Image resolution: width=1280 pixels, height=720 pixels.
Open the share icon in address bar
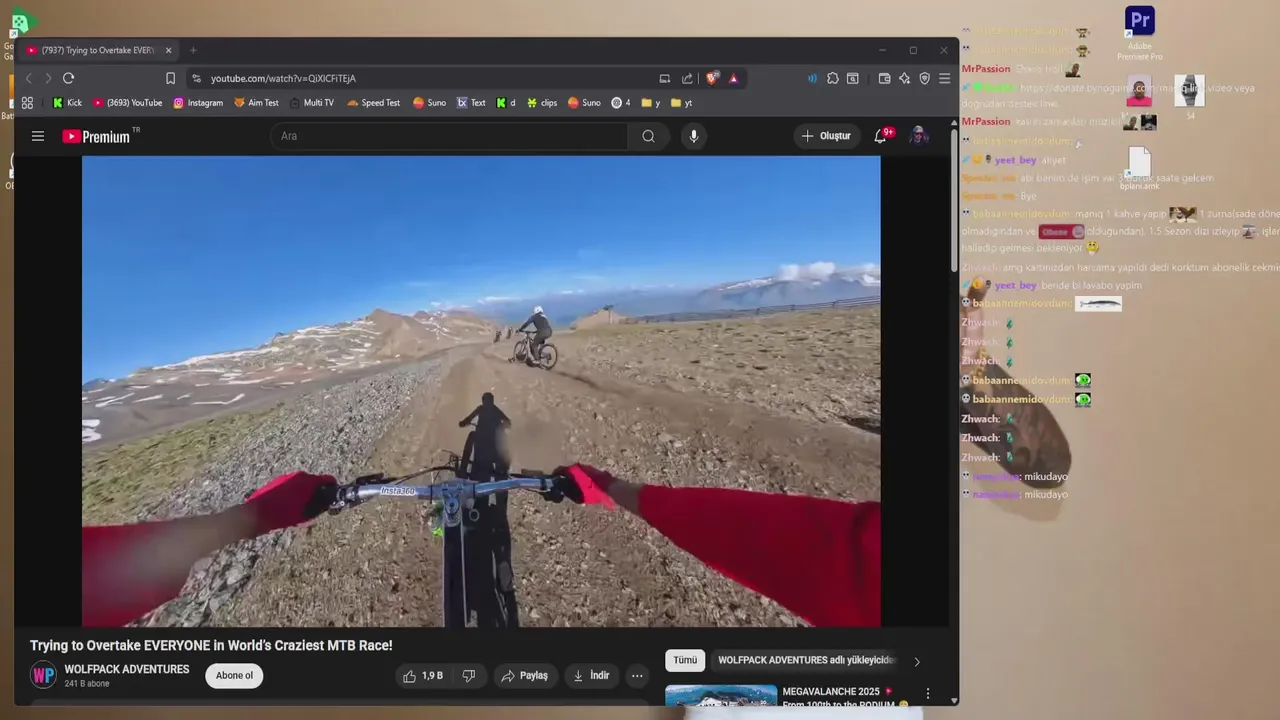pyautogui.click(x=687, y=78)
